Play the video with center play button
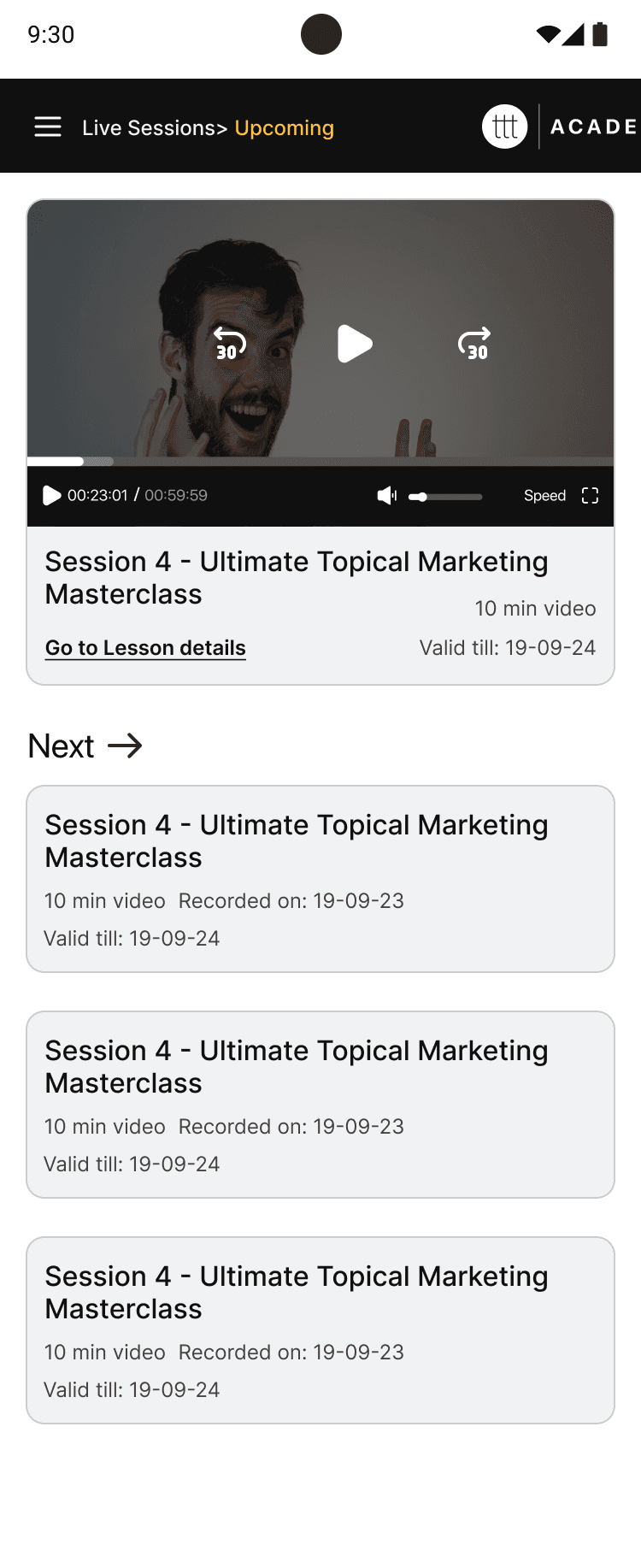This screenshot has height=1568, width=641. point(355,344)
